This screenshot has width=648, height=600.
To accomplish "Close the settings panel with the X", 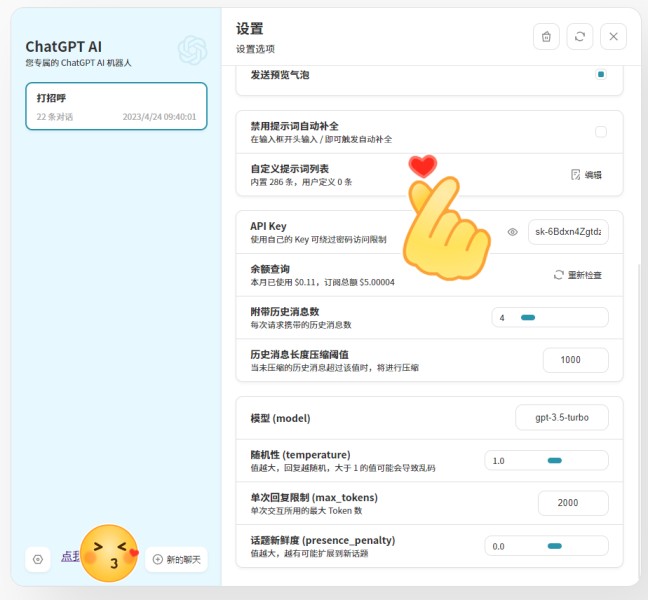I will (613, 37).
